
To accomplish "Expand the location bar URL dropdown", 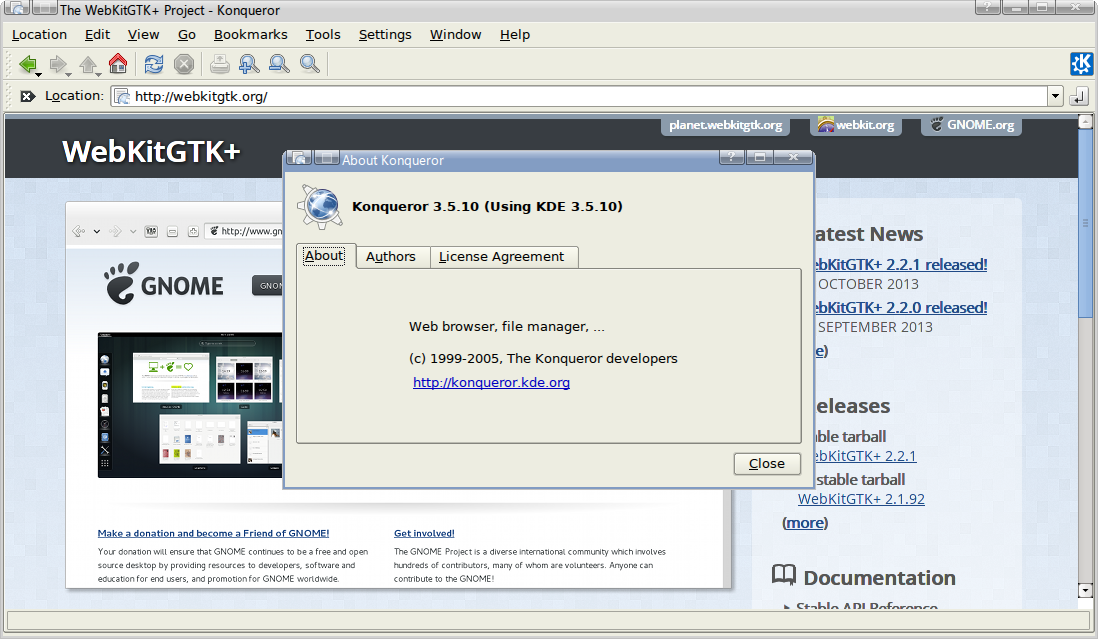I will tap(1055, 97).
